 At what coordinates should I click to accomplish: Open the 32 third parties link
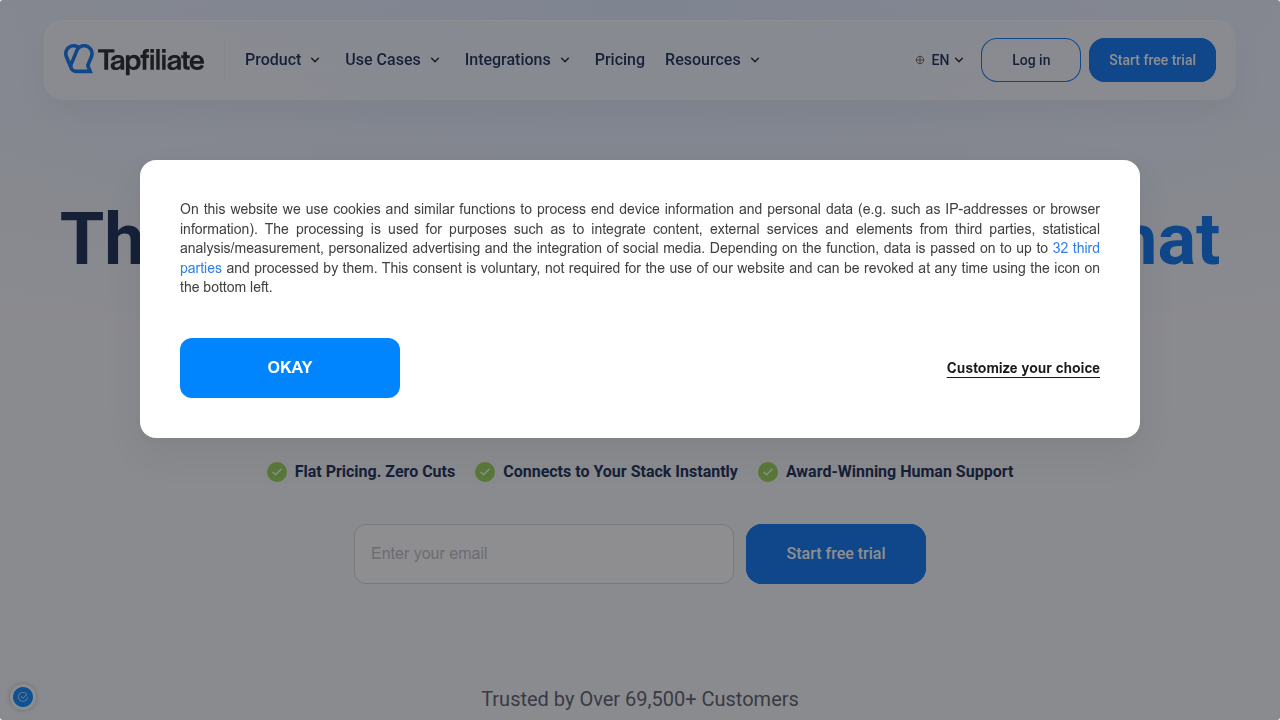click(x=1076, y=248)
